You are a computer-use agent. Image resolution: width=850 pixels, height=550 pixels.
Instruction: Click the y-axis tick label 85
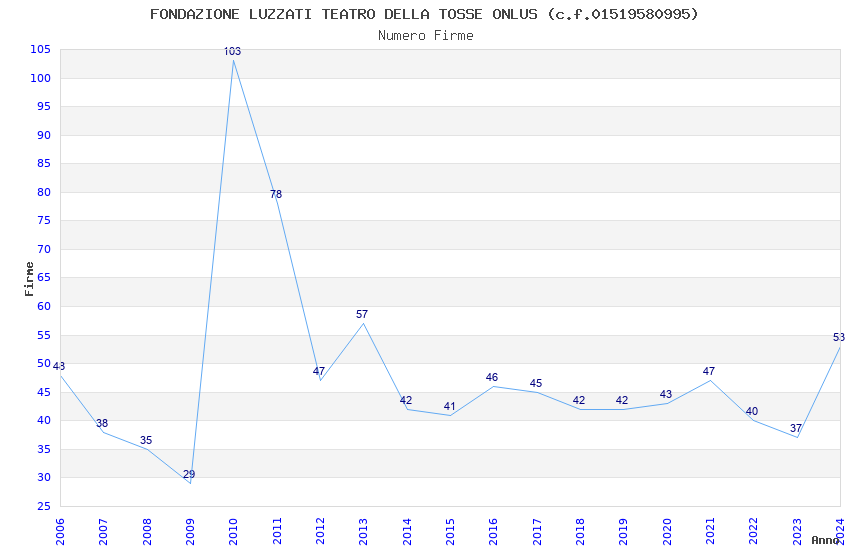click(44, 163)
